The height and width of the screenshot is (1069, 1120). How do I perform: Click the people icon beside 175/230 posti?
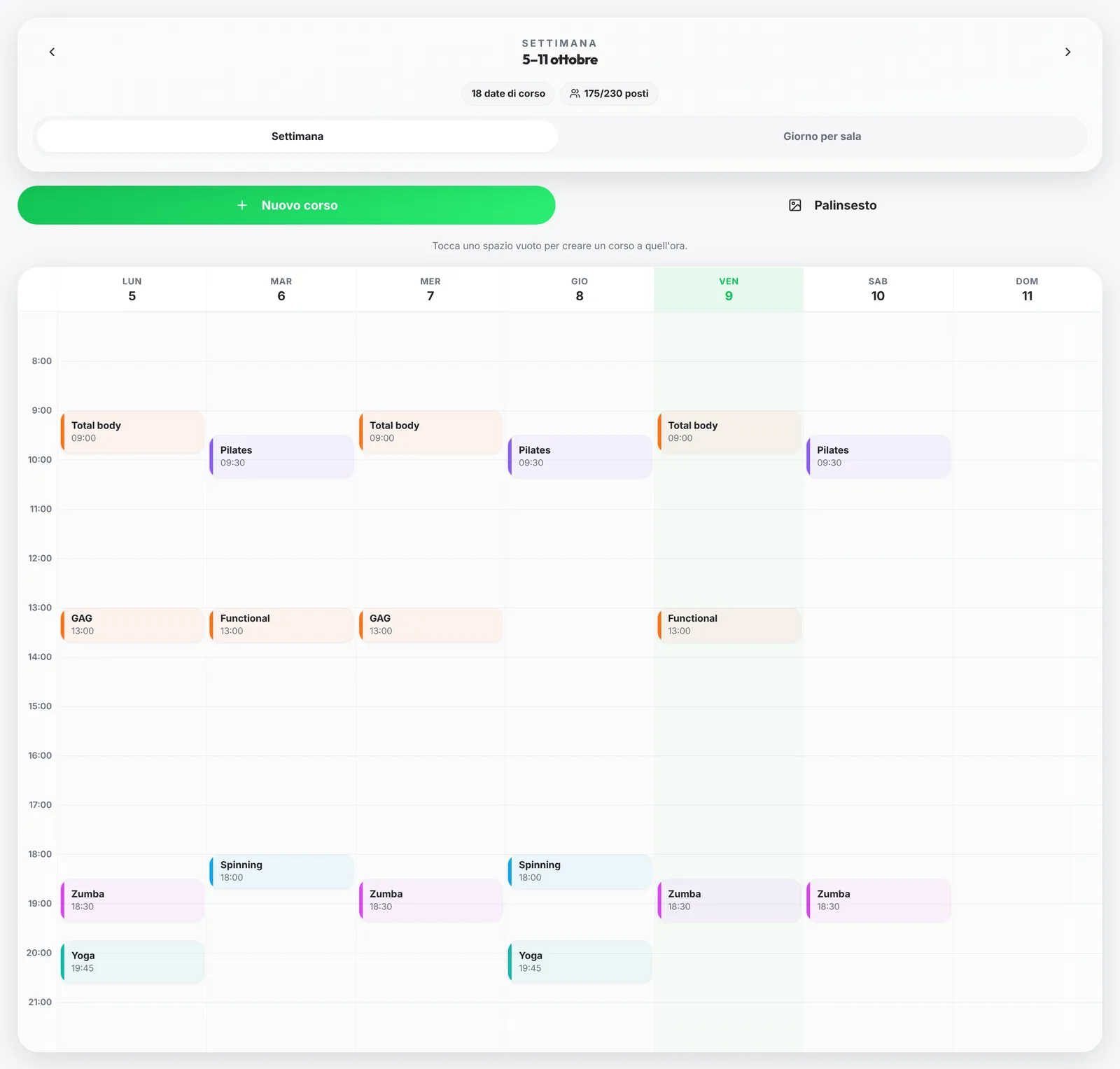[575, 94]
